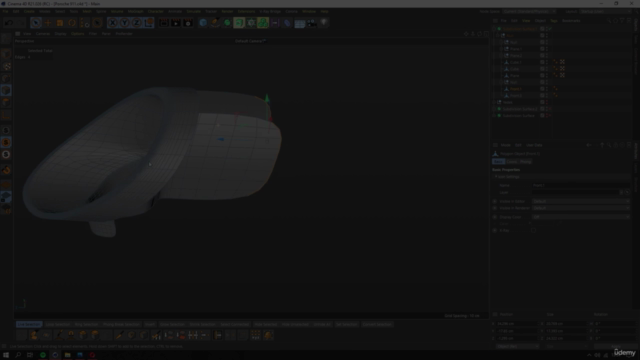640x360 pixels.
Task: Click the Object Manager search icon
Action: tap(609, 20)
